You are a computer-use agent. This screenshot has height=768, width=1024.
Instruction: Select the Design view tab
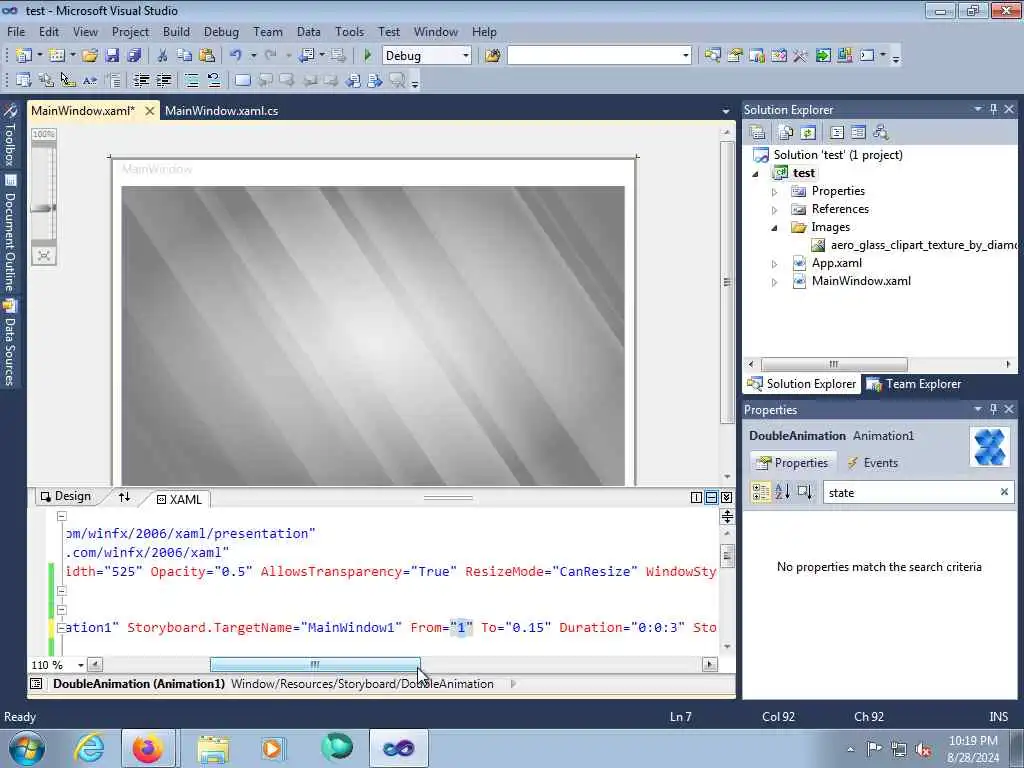66,496
